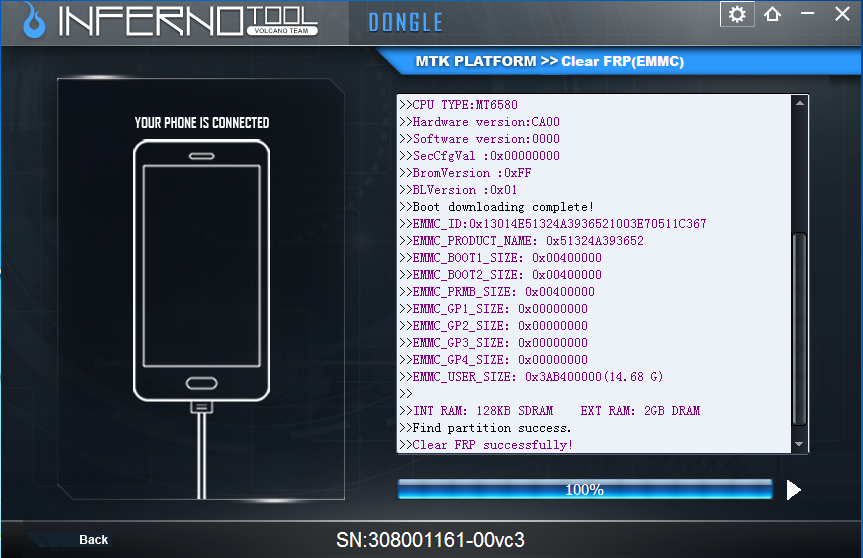Close the Inferno Tool window
863x558 pixels.
(x=842, y=14)
